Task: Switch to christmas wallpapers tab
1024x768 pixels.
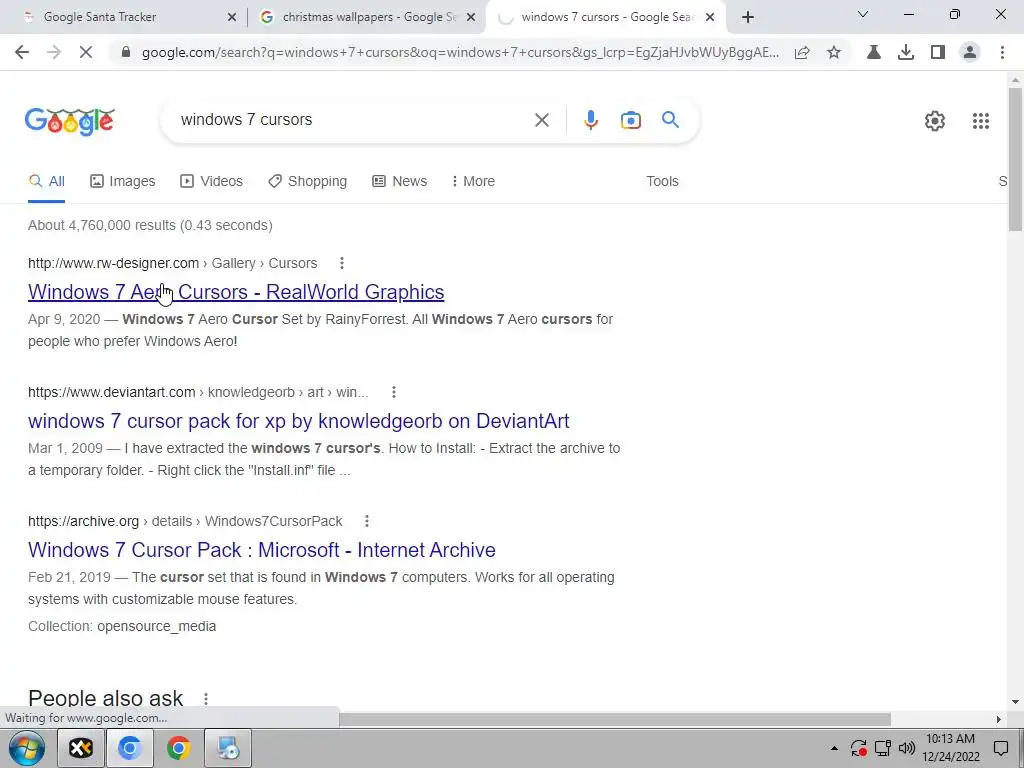Action: coord(366,17)
